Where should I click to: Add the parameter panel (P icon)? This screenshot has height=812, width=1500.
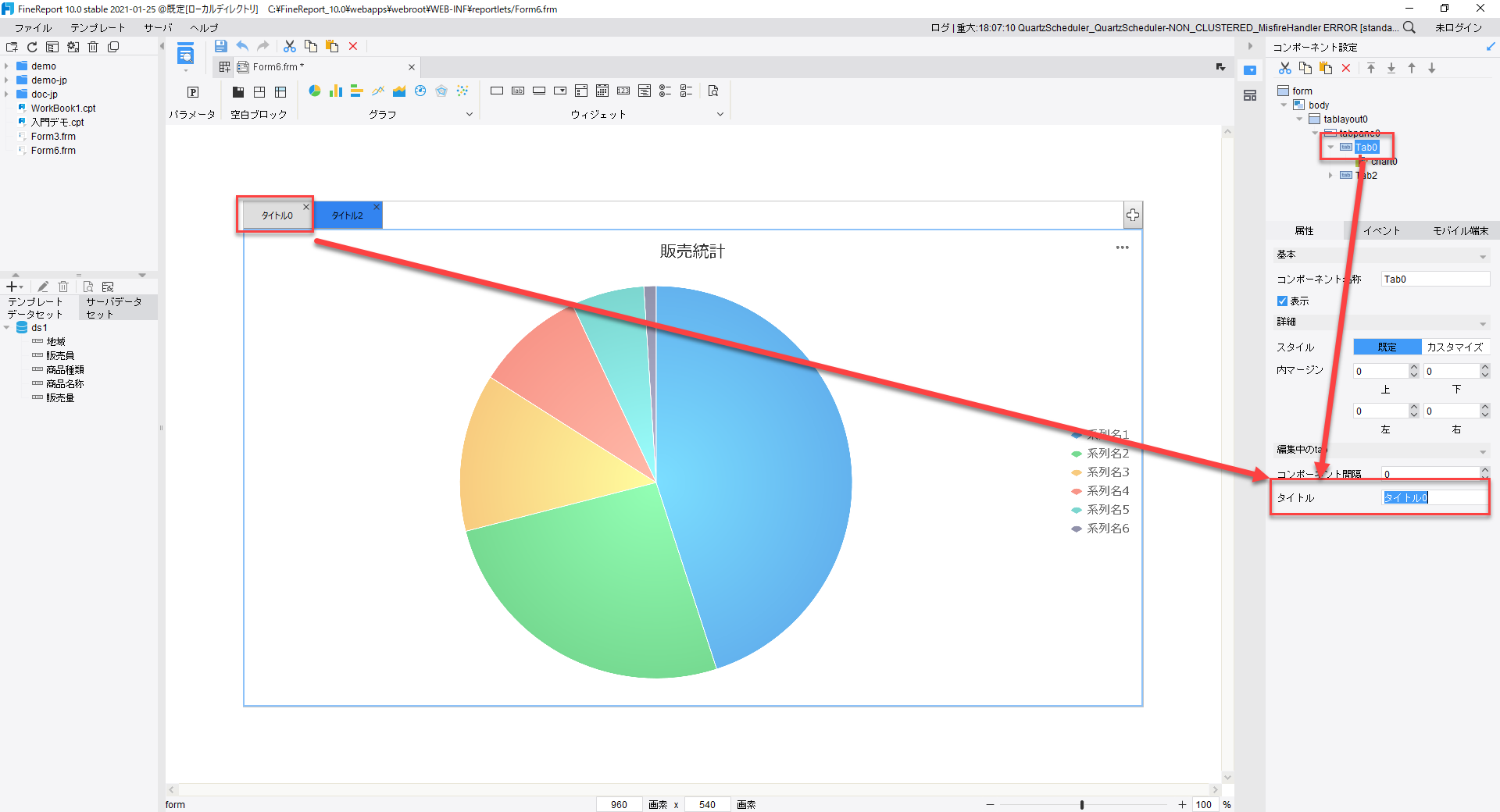pos(193,92)
